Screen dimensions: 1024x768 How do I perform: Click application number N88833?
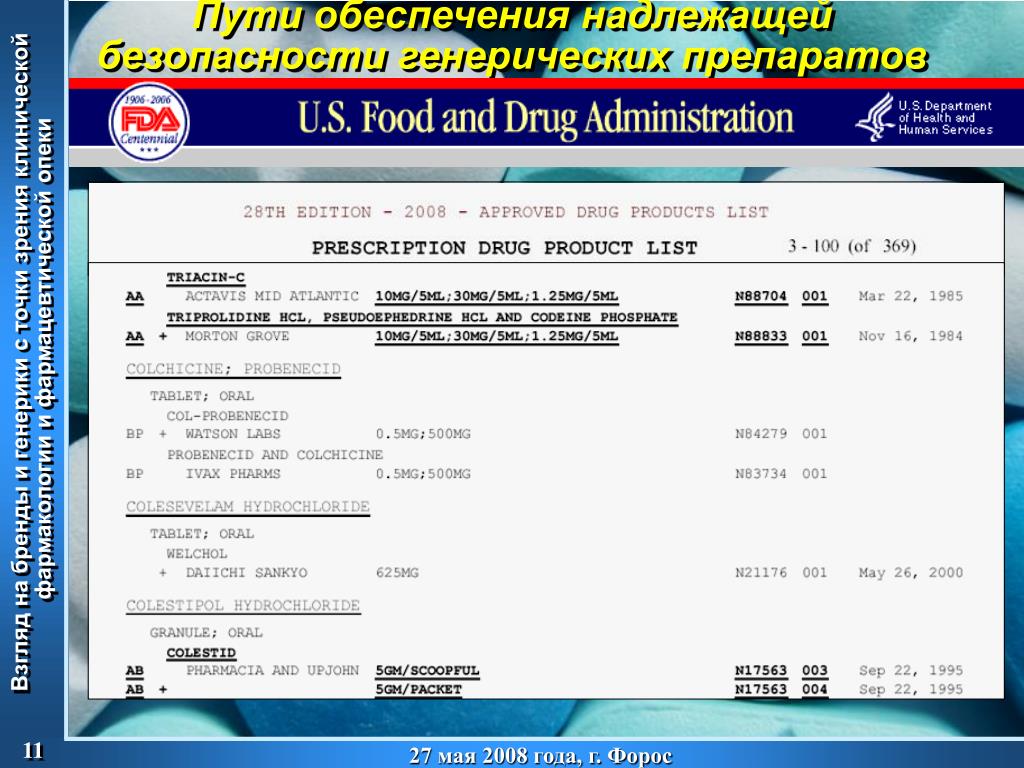pos(761,336)
